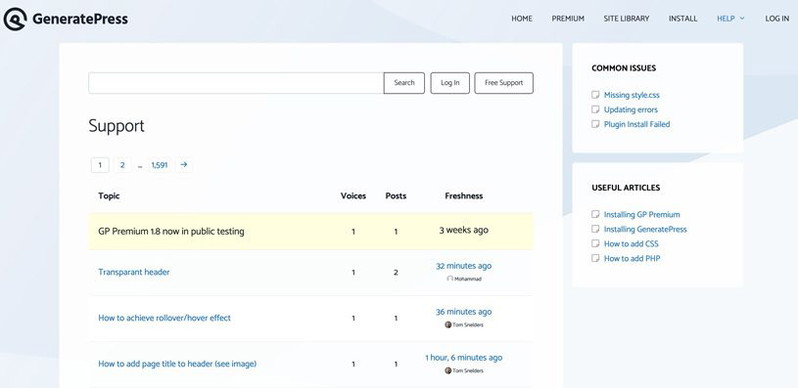Click the Log In button next to Search
The height and width of the screenshot is (388, 798).
(450, 83)
